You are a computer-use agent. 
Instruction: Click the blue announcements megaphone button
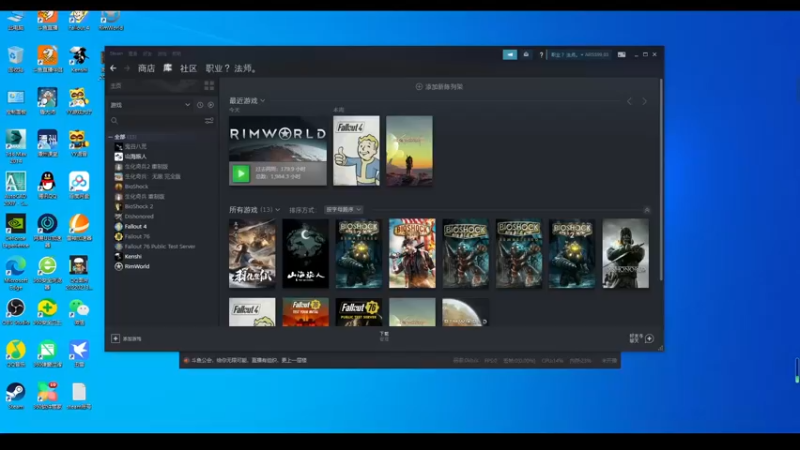(x=510, y=55)
